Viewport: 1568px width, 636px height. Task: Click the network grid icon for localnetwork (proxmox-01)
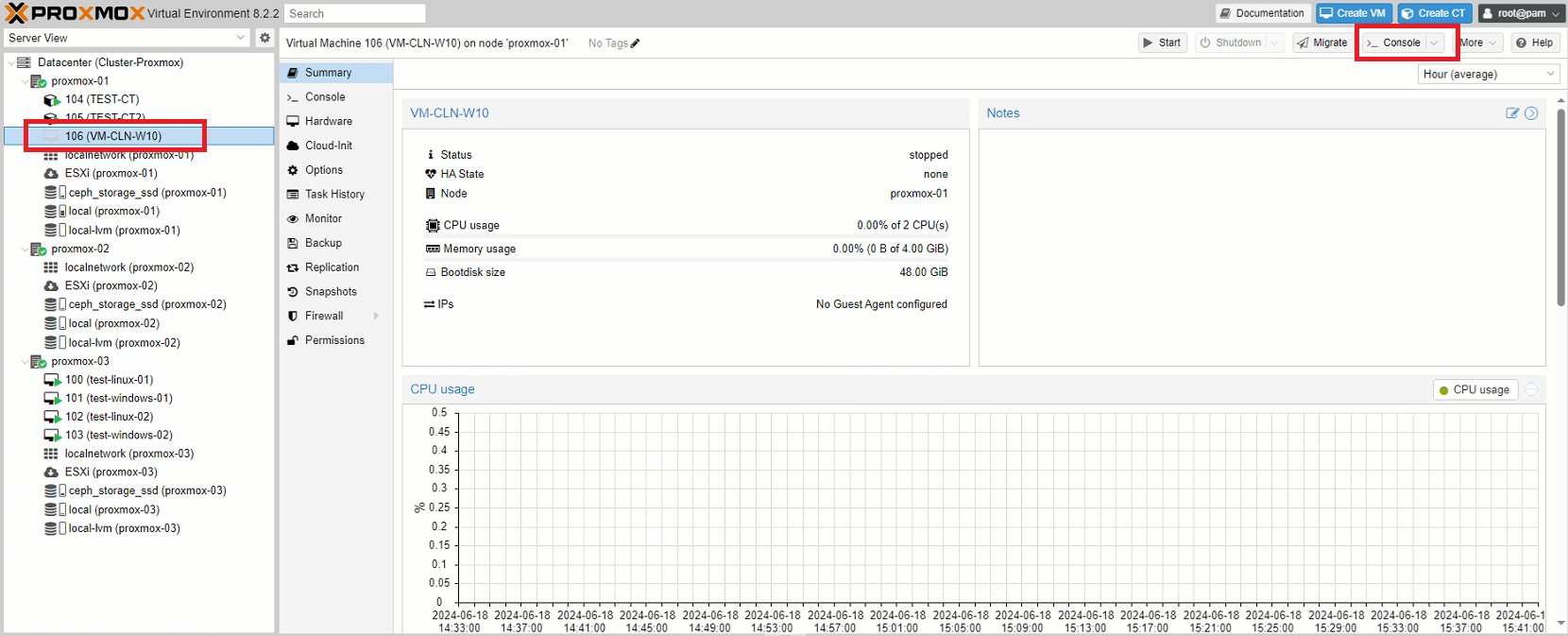tap(51, 156)
